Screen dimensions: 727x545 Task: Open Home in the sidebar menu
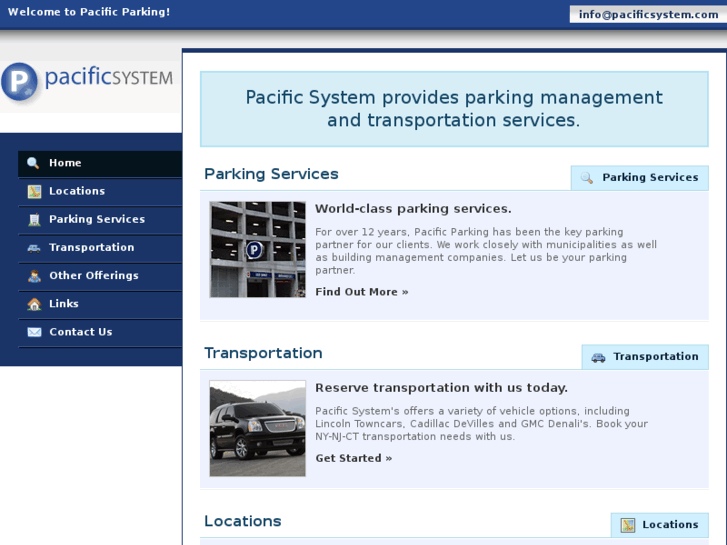tap(100, 163)
